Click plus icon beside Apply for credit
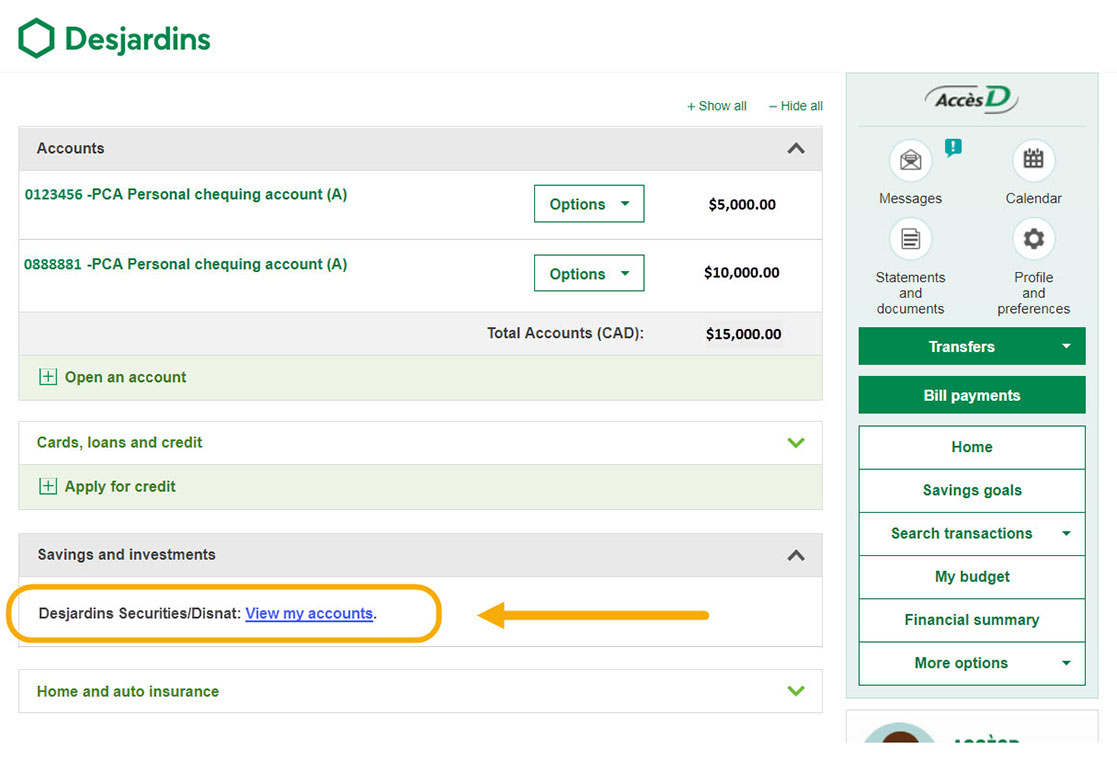Image resolution: width=1117 pixels, height=761 pixels. point(48,487)
